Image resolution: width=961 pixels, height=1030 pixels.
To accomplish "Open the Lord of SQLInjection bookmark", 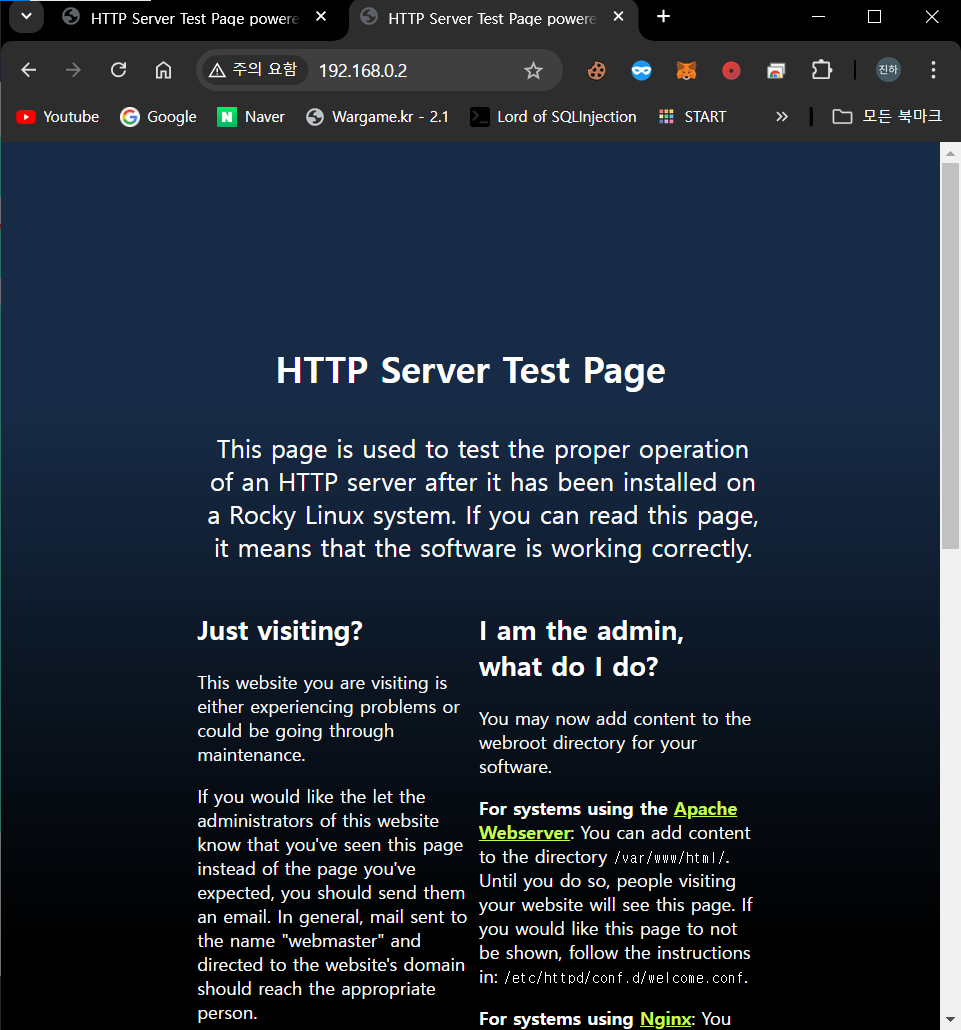I will click(554, 117).
